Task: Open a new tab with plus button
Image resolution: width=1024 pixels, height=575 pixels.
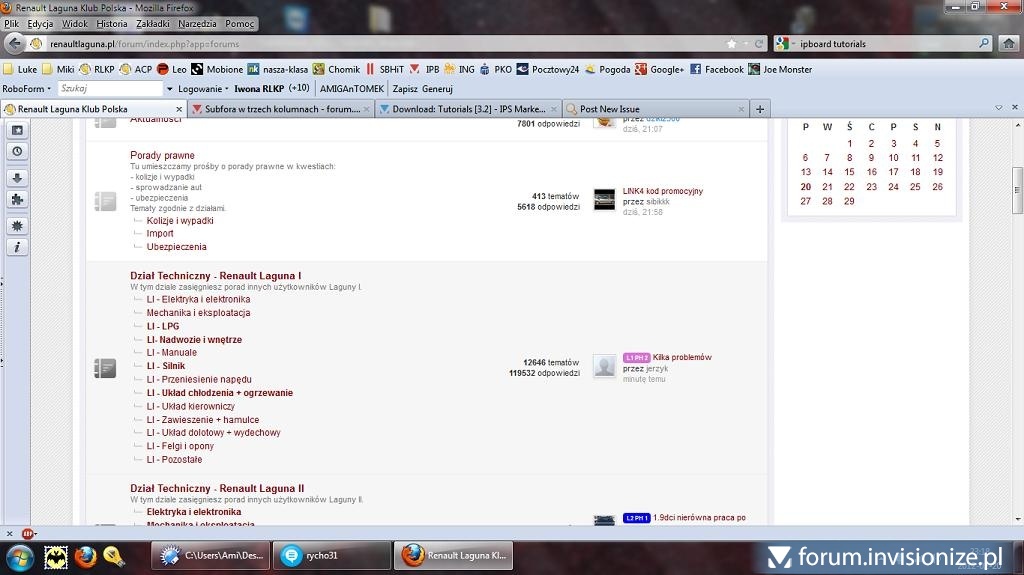Action: [x=760, y=109]
